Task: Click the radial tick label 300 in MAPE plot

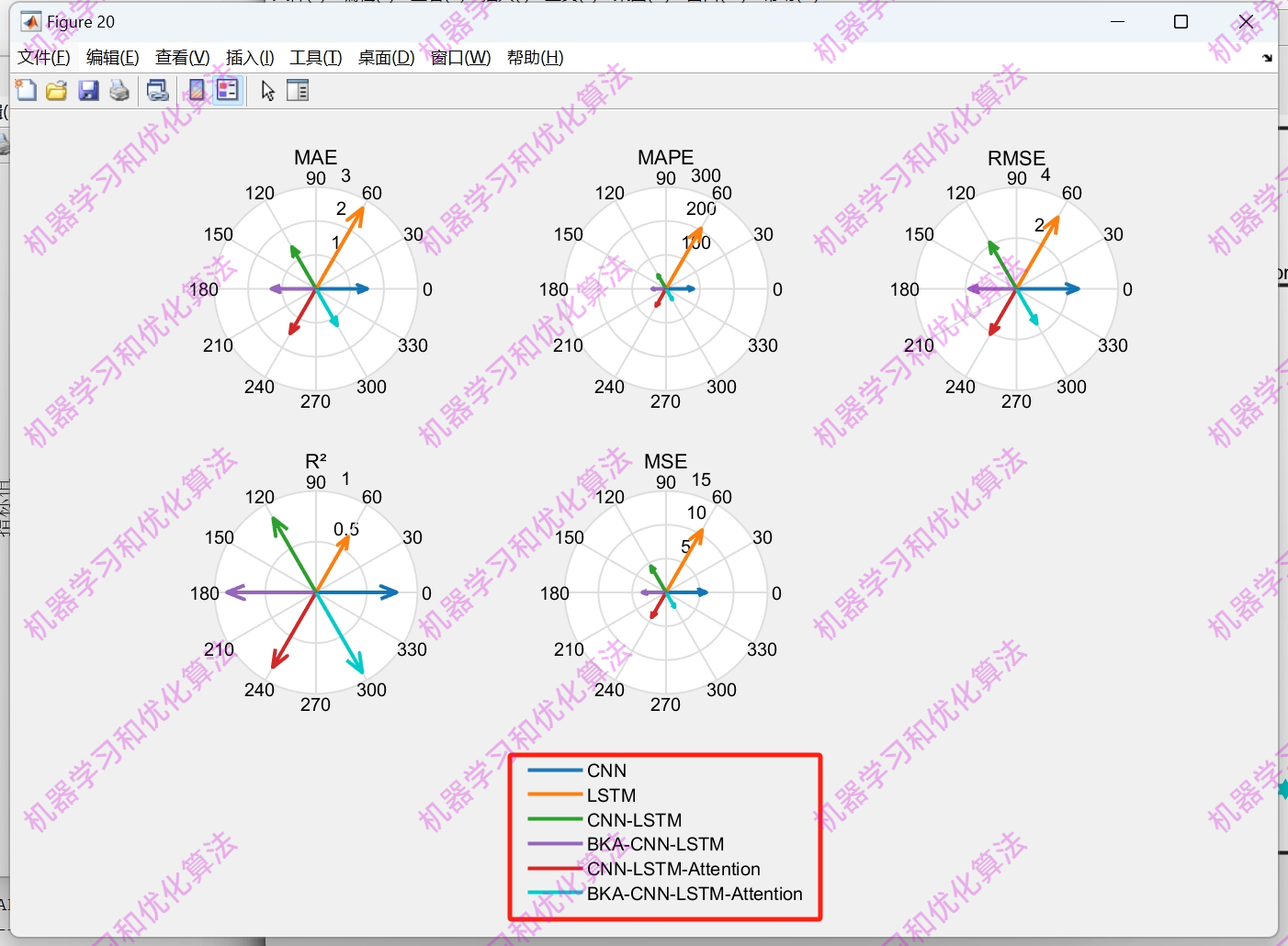Action: (706, 175)
